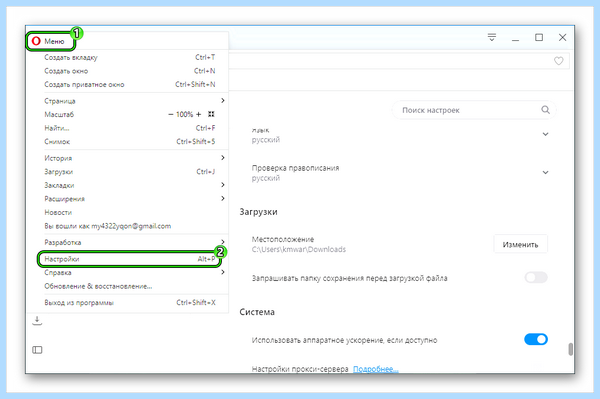Maximize the Opera window
The image size is (600, 399).
click(x=539, y=37)
